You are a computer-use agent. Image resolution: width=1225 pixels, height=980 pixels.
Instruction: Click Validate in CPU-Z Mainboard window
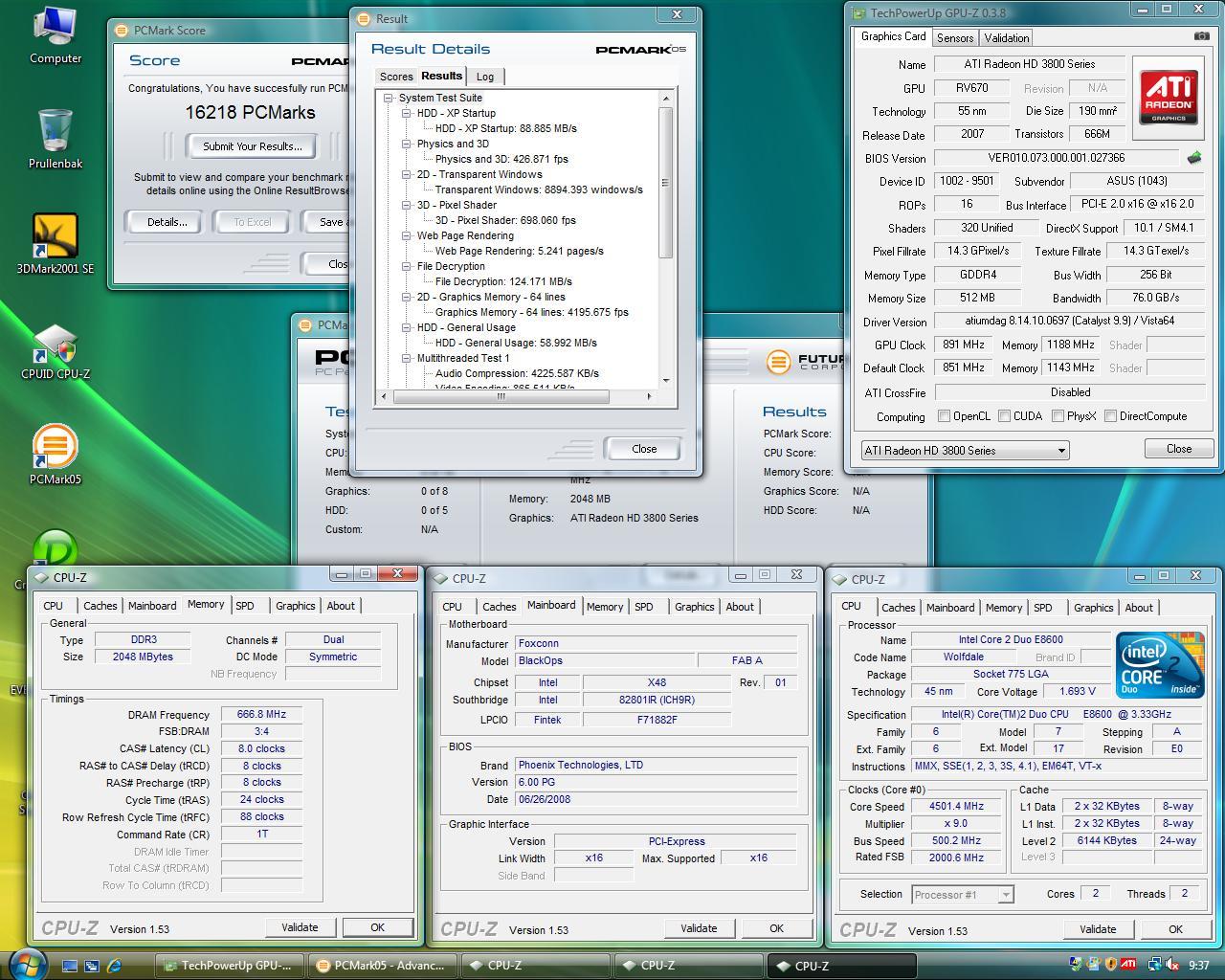pos(699,928)
